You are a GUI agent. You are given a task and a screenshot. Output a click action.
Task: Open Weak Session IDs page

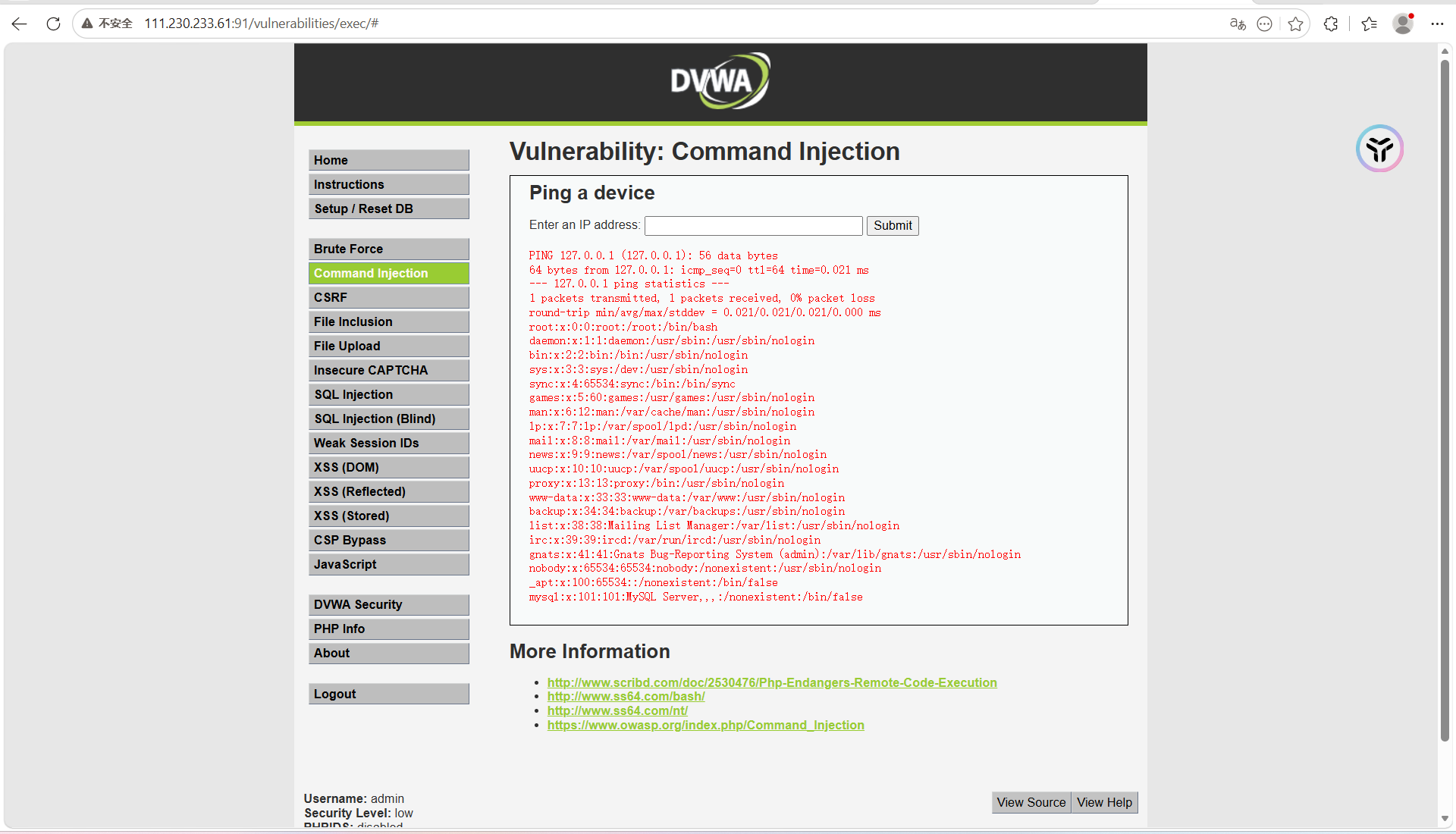coord(389,443)
